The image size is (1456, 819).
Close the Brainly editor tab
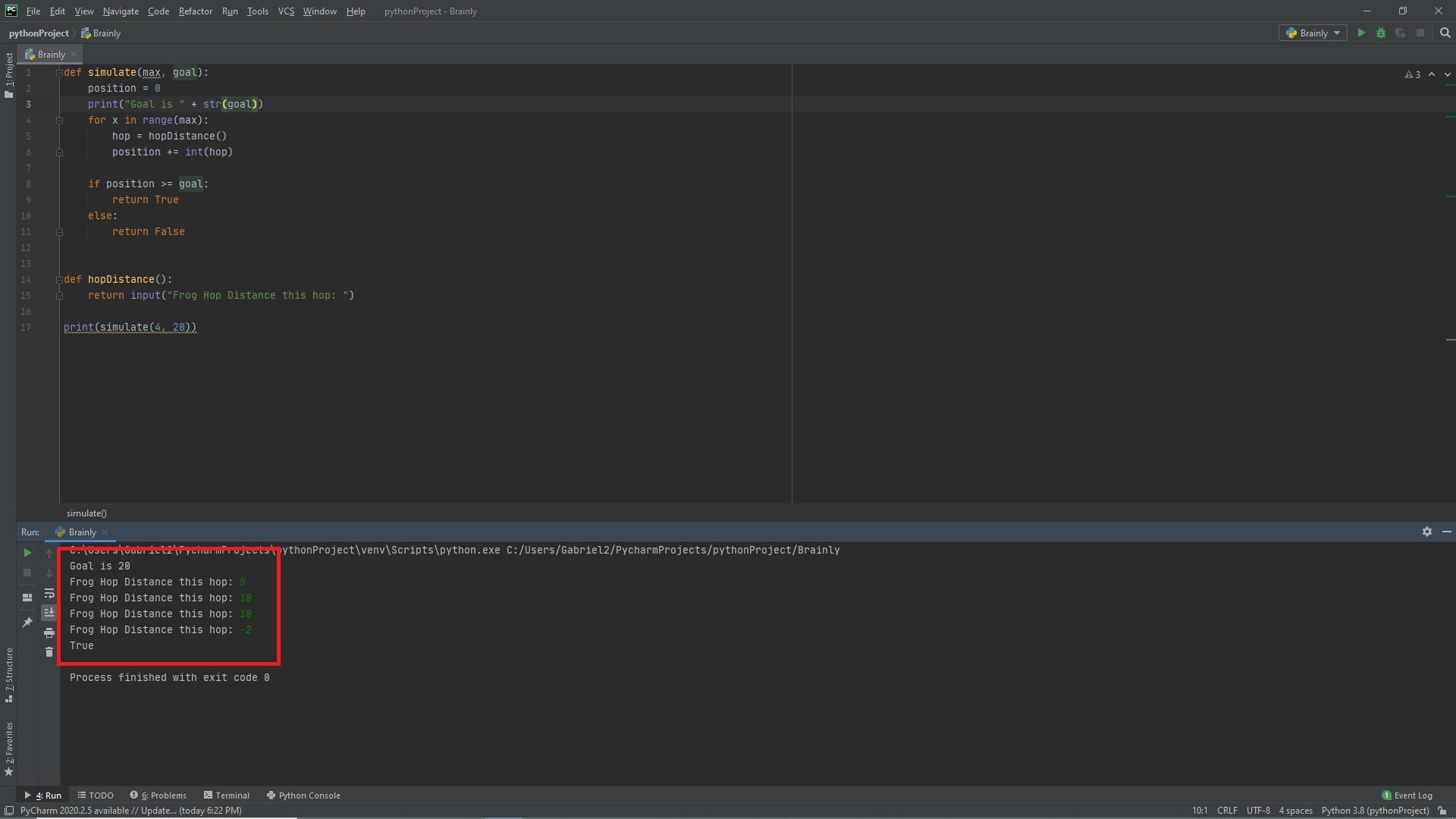tap(74, 55)
